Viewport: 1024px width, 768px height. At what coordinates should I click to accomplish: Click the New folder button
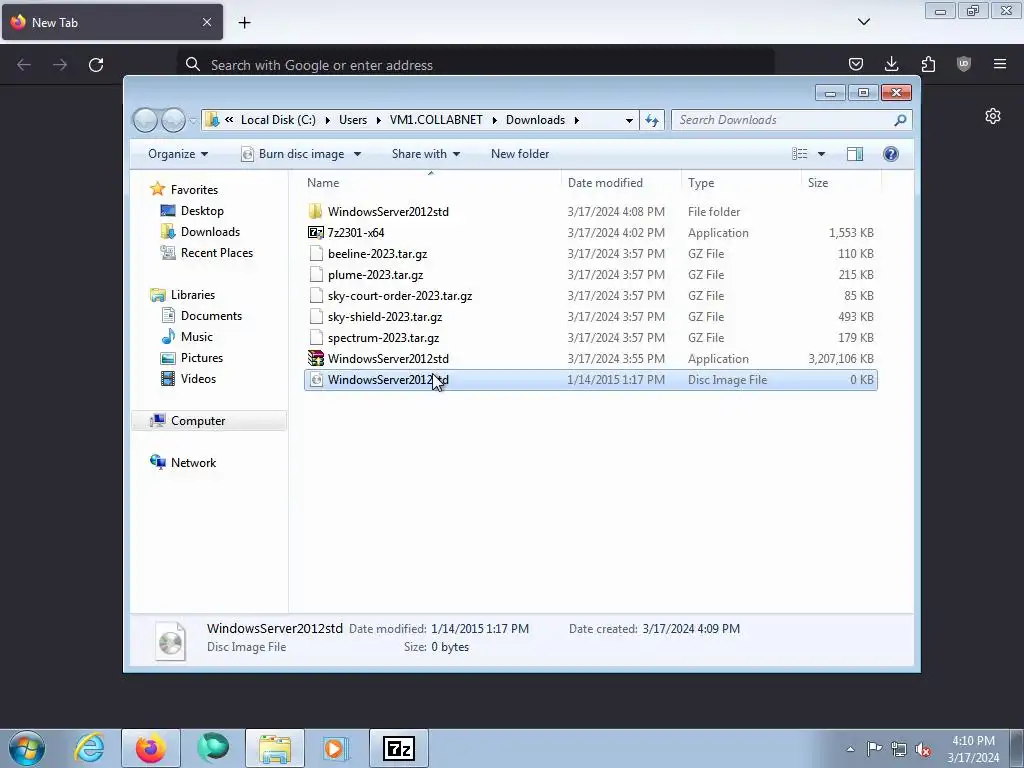[x=520, y=154]
